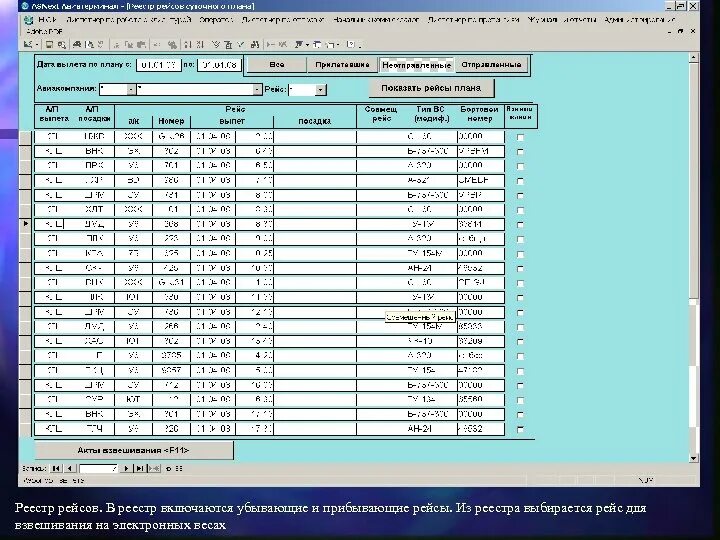Click the Paste toolbar icon
Image resolution: width=720 pixels, height=540 pixels.
coord(141,45)
